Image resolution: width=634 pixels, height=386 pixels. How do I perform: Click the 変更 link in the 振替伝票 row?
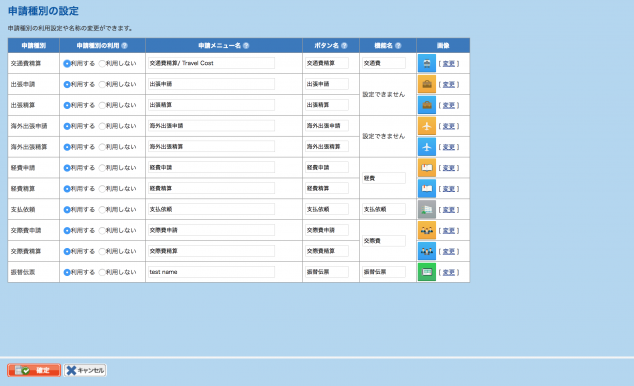coord(448,272)
